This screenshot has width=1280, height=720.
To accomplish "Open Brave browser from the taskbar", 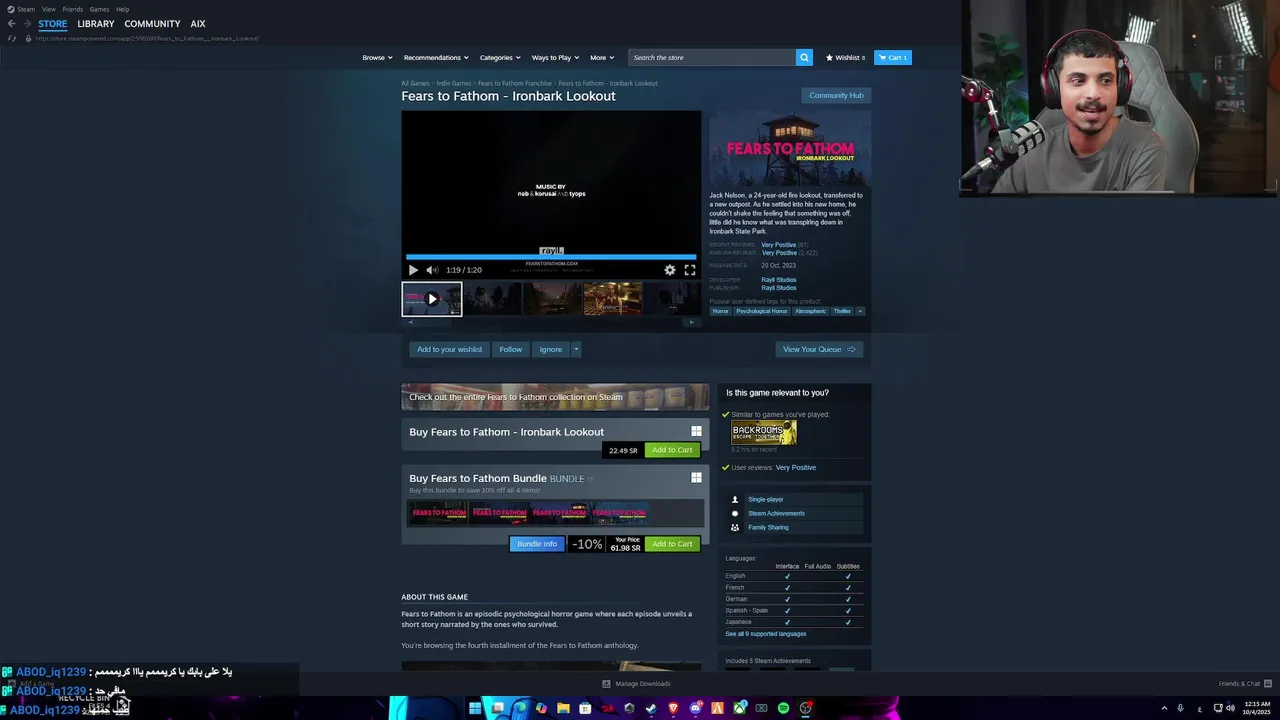I will [673, 708].
